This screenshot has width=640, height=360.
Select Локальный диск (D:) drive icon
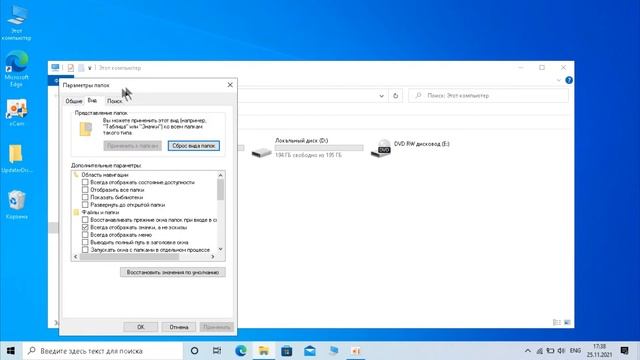[x=261, y=152]
